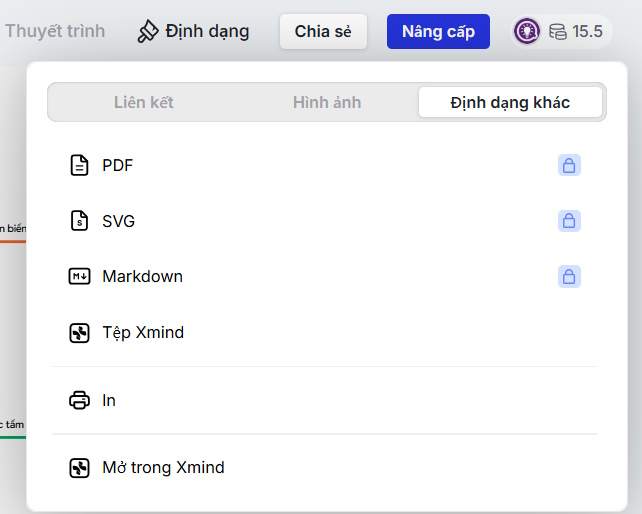Click the Nâng cấp upgrade button
Viewport: 642px width, 514px height.
(438, 32)
